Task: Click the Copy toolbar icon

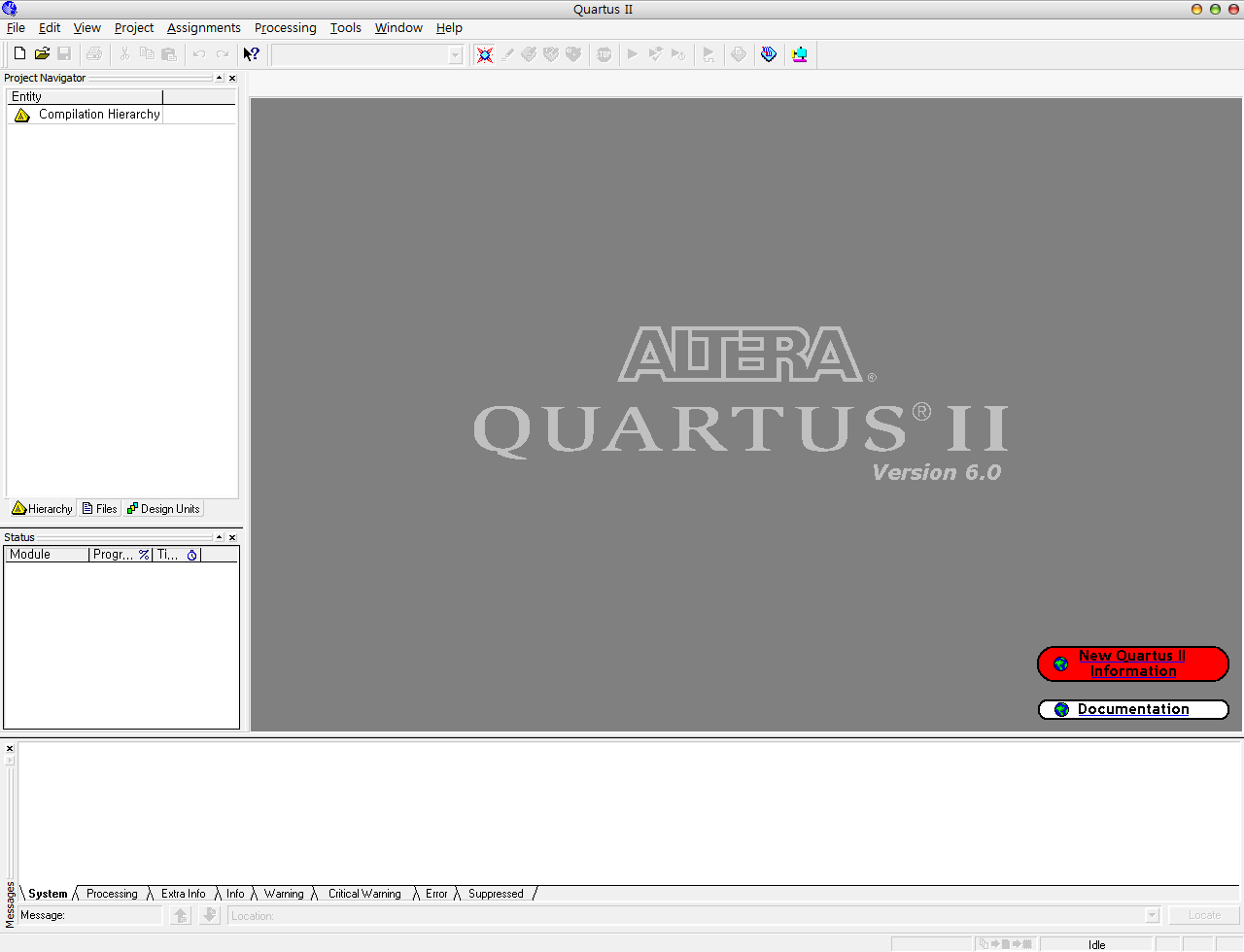Action: pyautogui.click(x=147, y=54)
